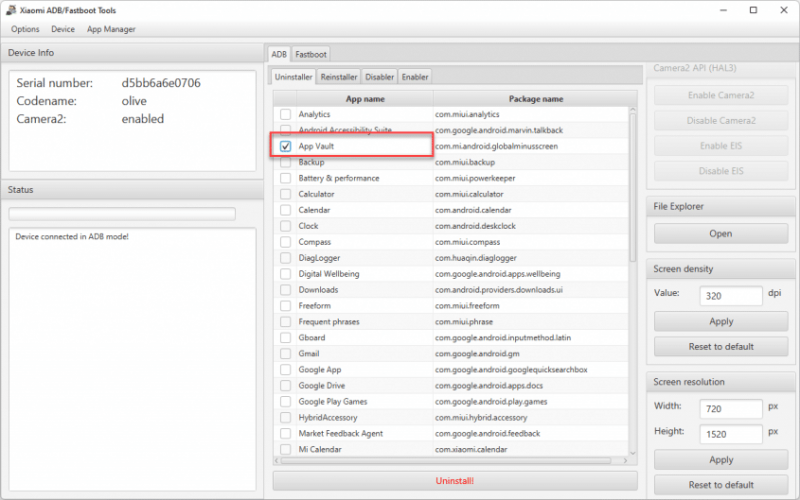The width and height of the screenshot is (800, 500).
Task: Open the File Explorer with Open button
Action: click(x=720, y=234)
